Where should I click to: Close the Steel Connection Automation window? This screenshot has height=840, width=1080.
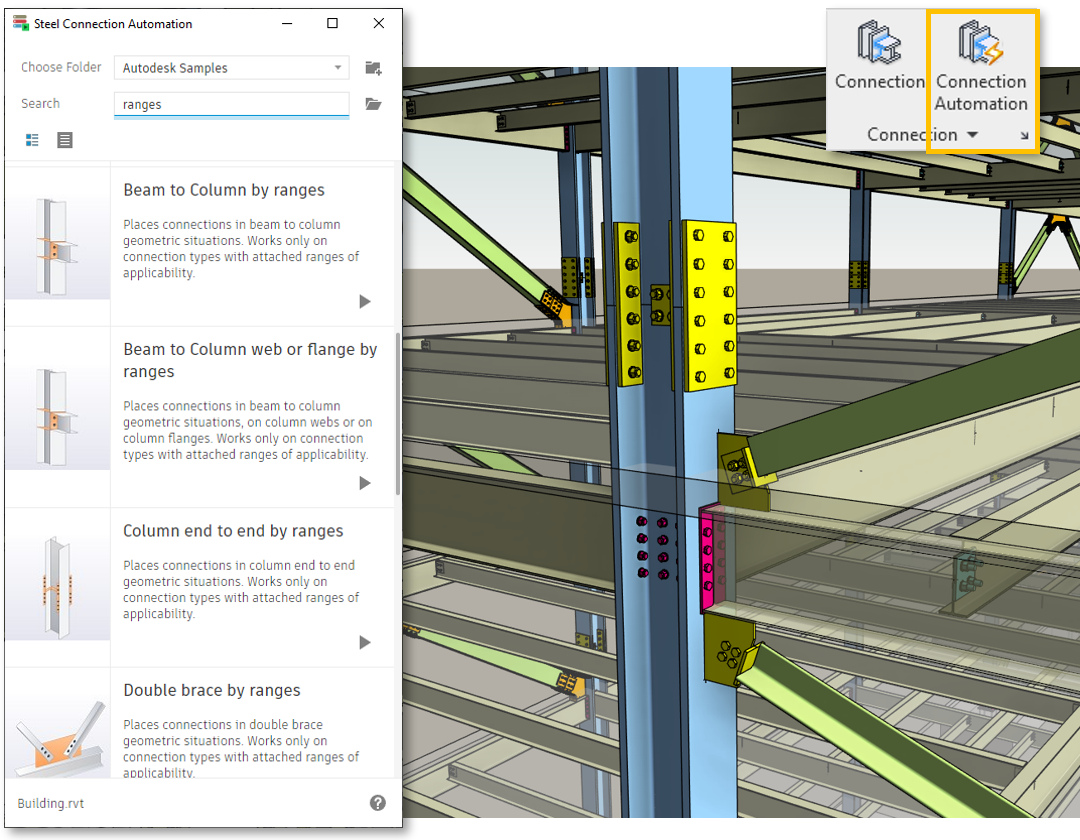point(379,23)
